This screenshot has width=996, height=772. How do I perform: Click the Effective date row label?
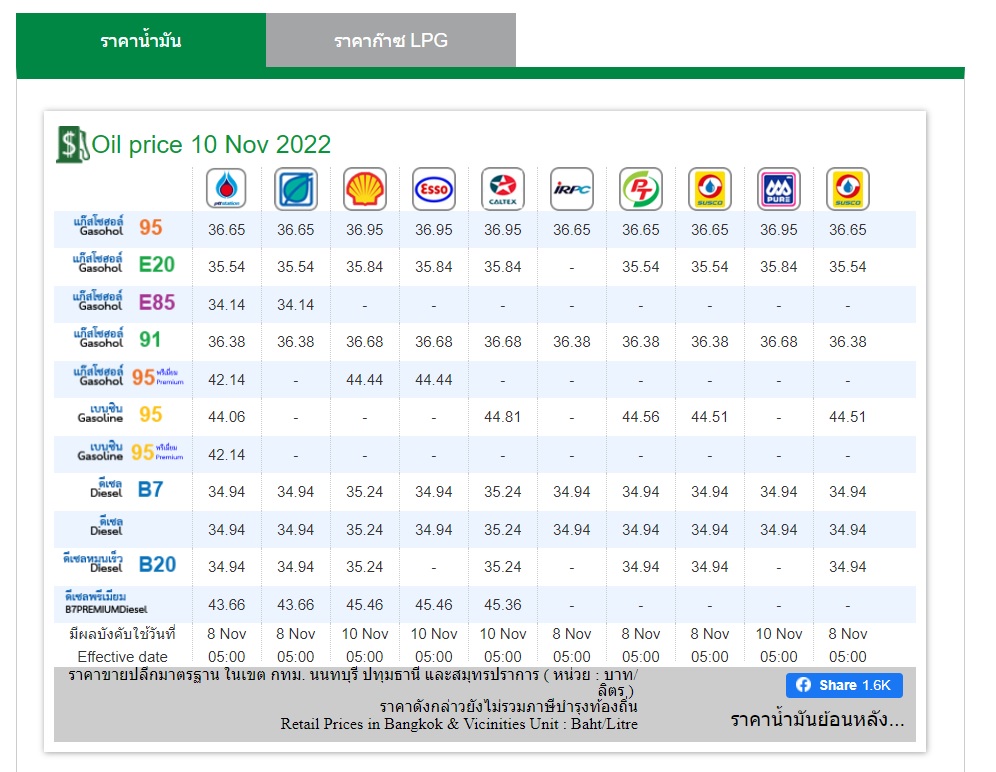123,657
